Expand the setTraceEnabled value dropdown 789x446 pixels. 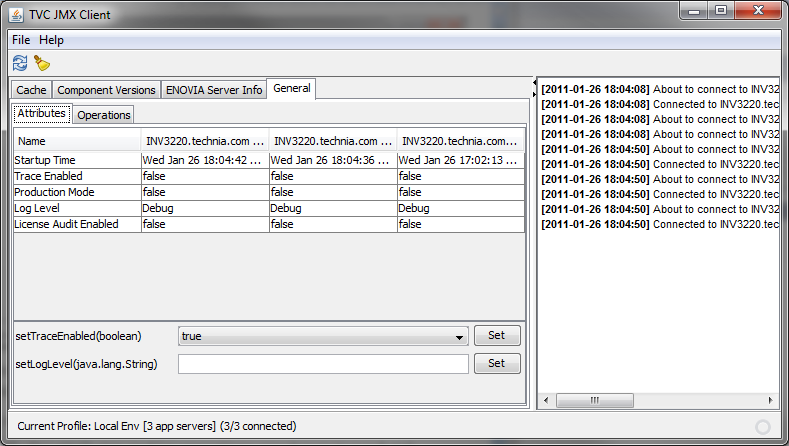(459, 337)
